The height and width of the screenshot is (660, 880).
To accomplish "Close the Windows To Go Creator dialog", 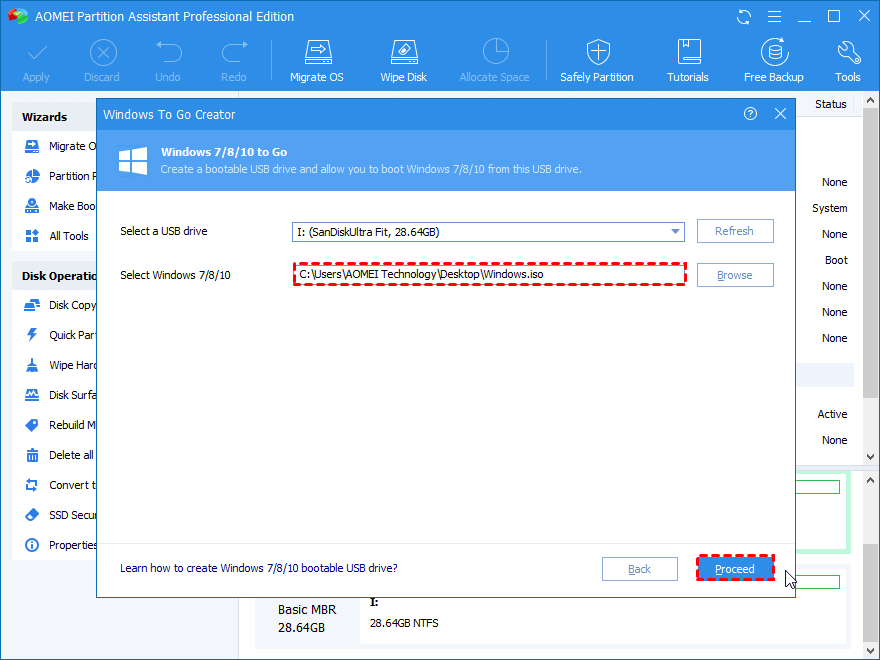I will click(x=780, y=114).
